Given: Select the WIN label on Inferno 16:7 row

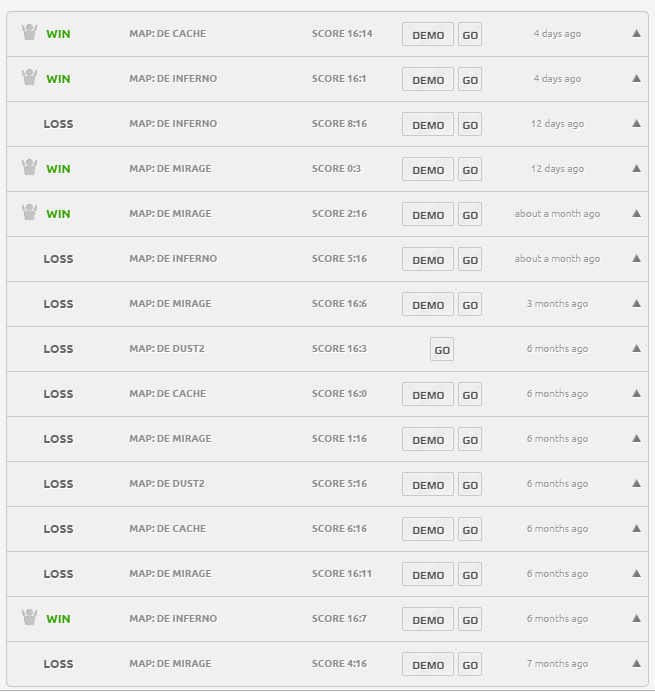Looking at the screenshot, I should click(x=58, y=619).
